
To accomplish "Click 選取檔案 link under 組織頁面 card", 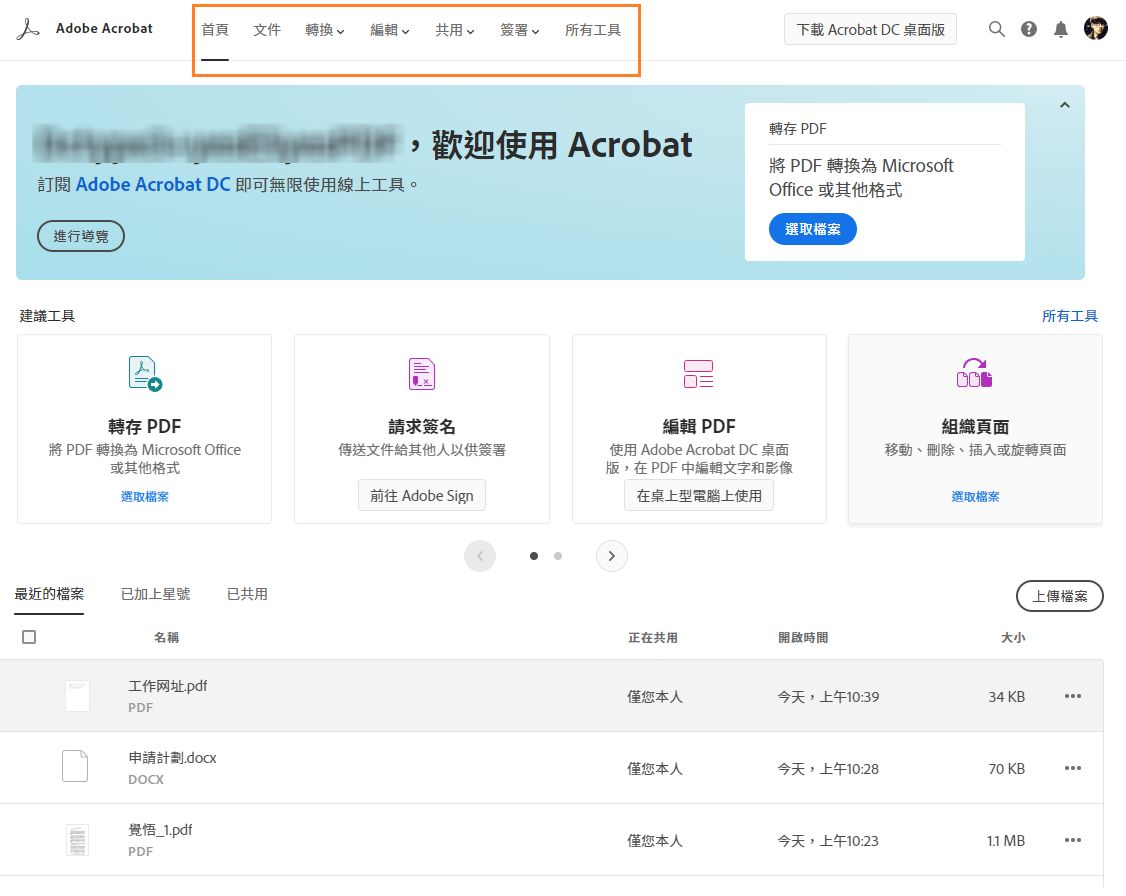I will 974,496.
